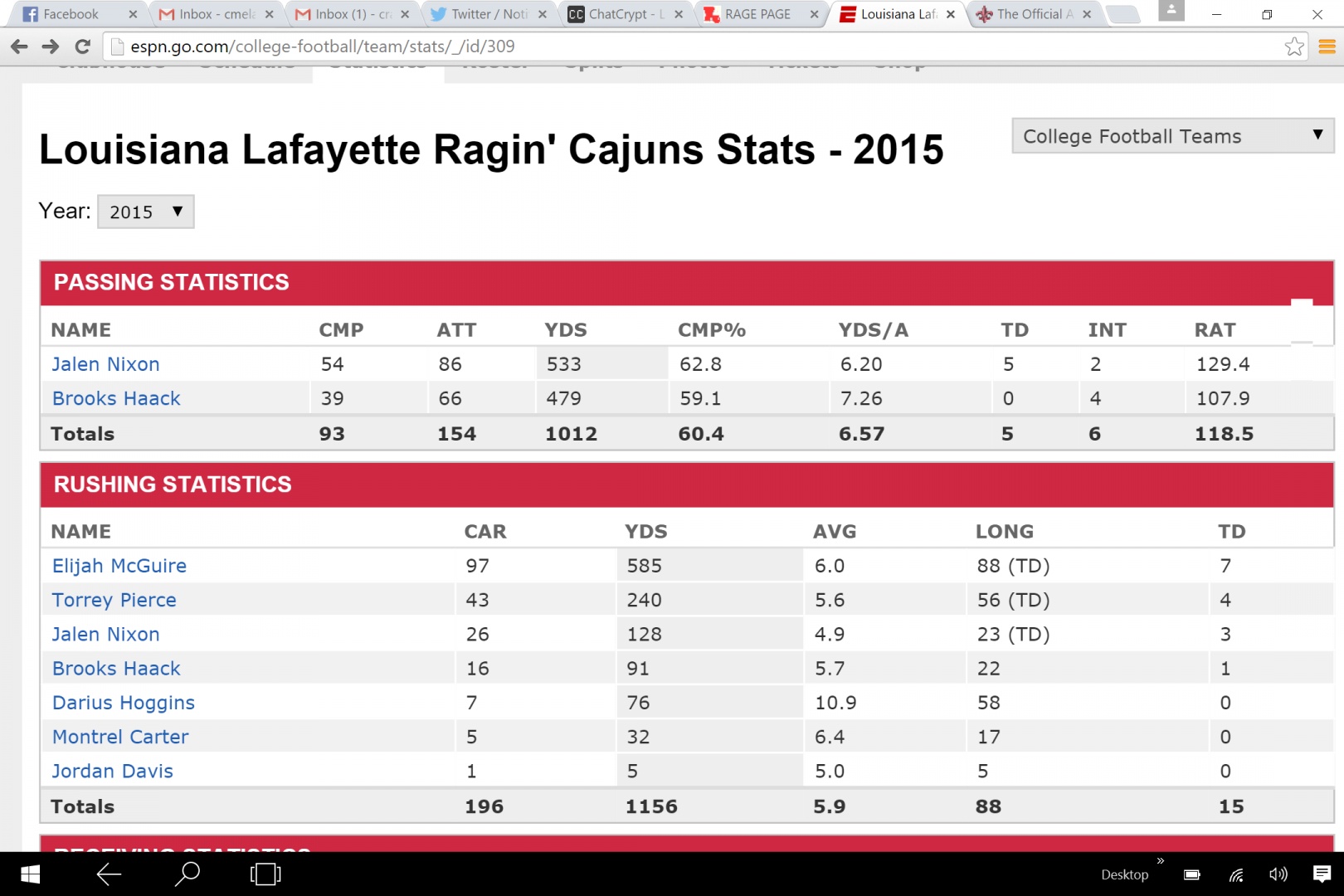Click the volume speaker tray icon
The height and width of the screenshot is (896, 1344).
[1278, 874]
